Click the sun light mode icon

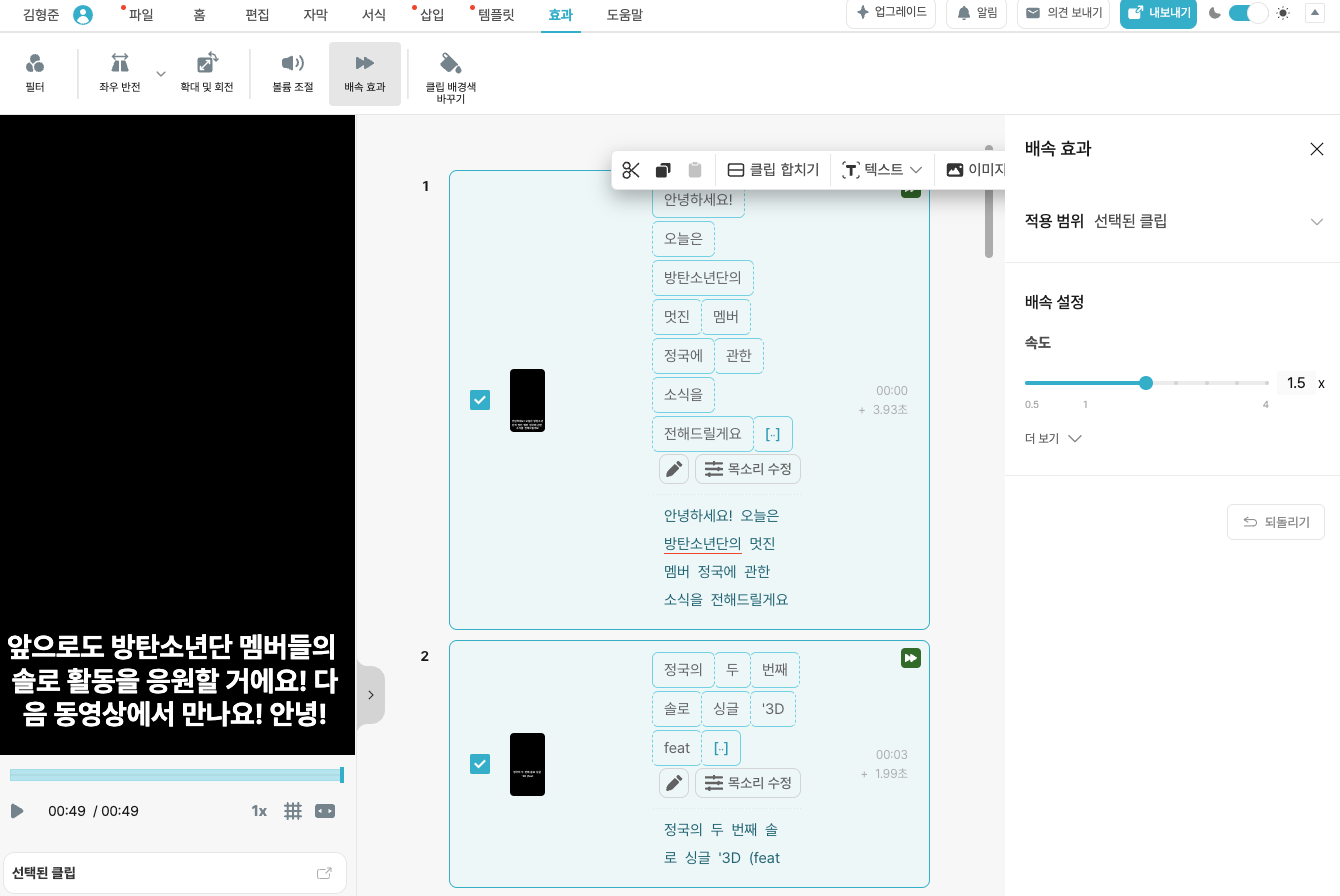[x=1283, y=13]
